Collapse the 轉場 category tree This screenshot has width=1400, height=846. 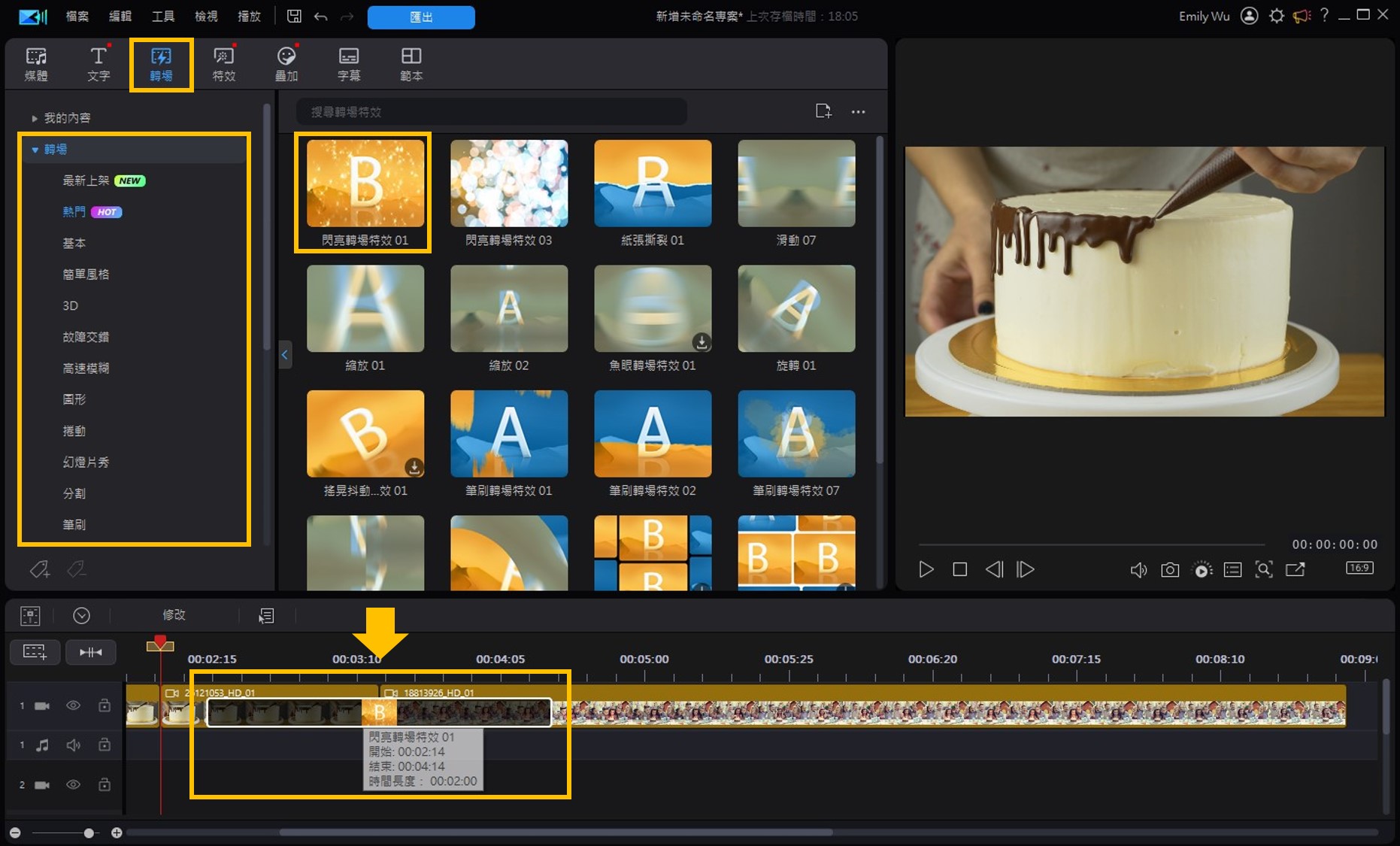[35, 150]
